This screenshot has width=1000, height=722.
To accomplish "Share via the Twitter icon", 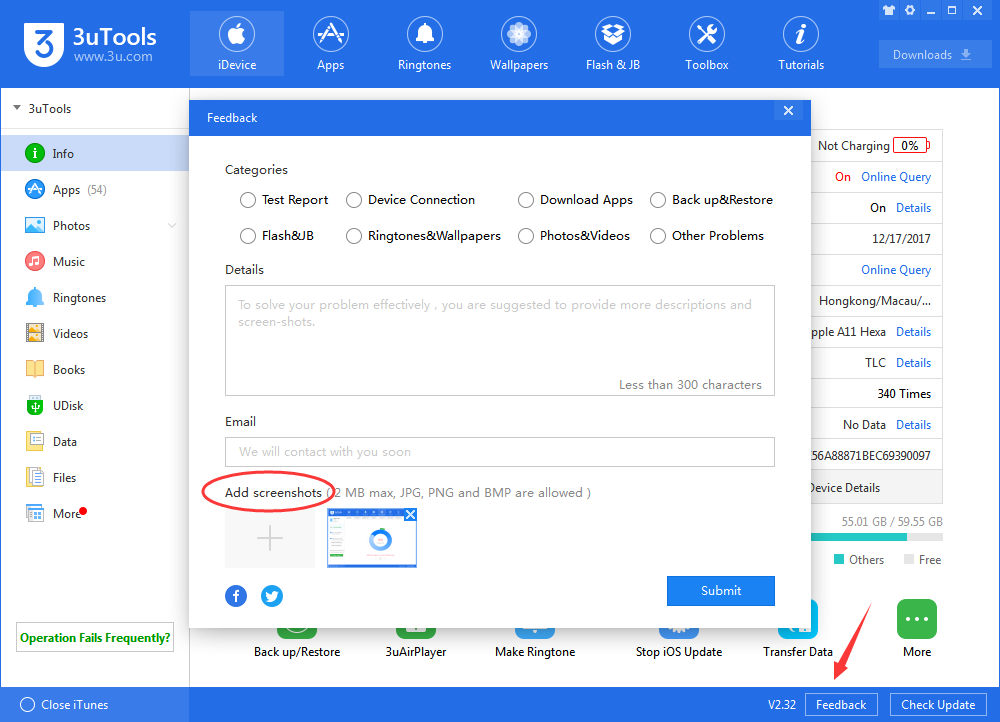I will tap(272, 596).
